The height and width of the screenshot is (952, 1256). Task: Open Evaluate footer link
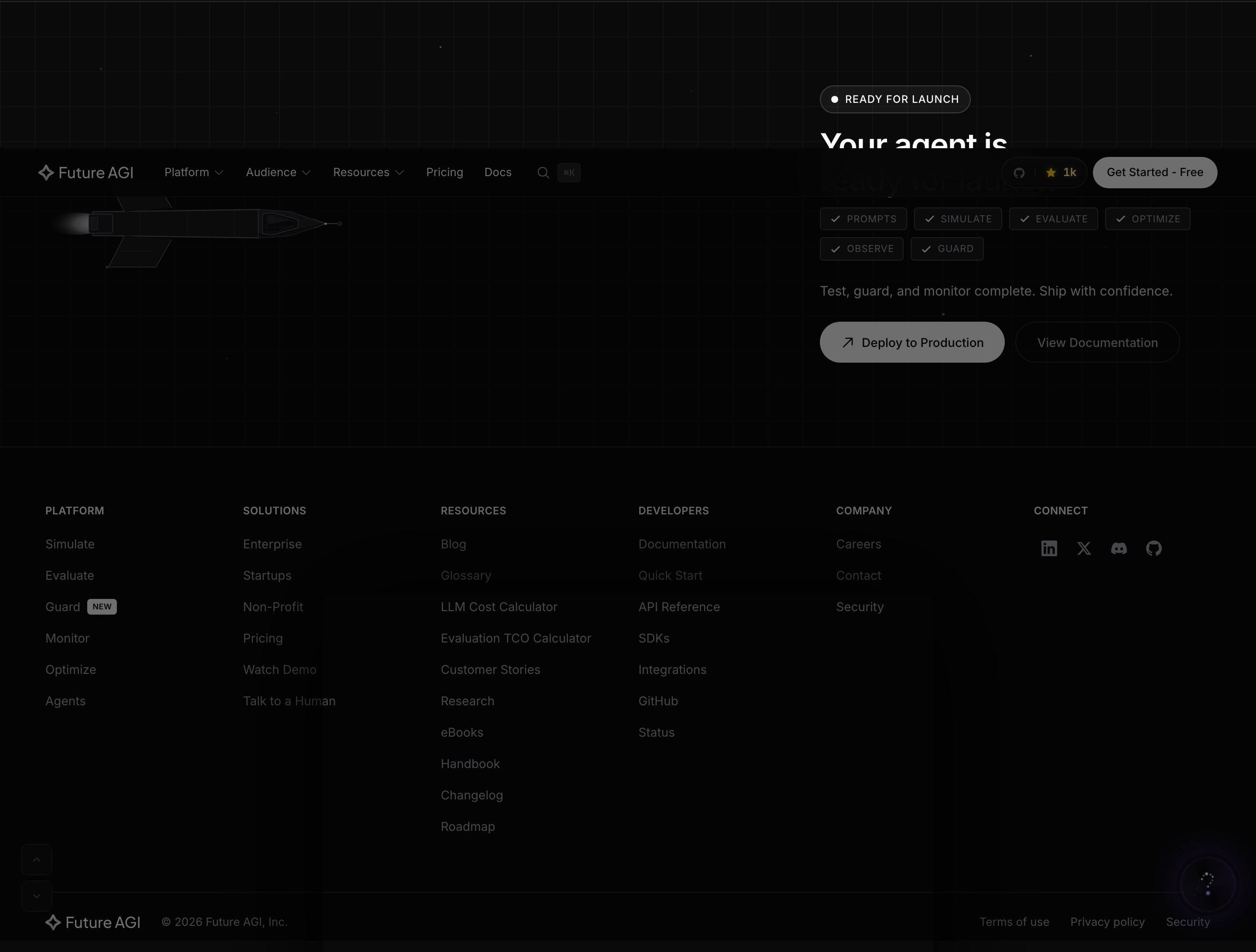point(70,575)
